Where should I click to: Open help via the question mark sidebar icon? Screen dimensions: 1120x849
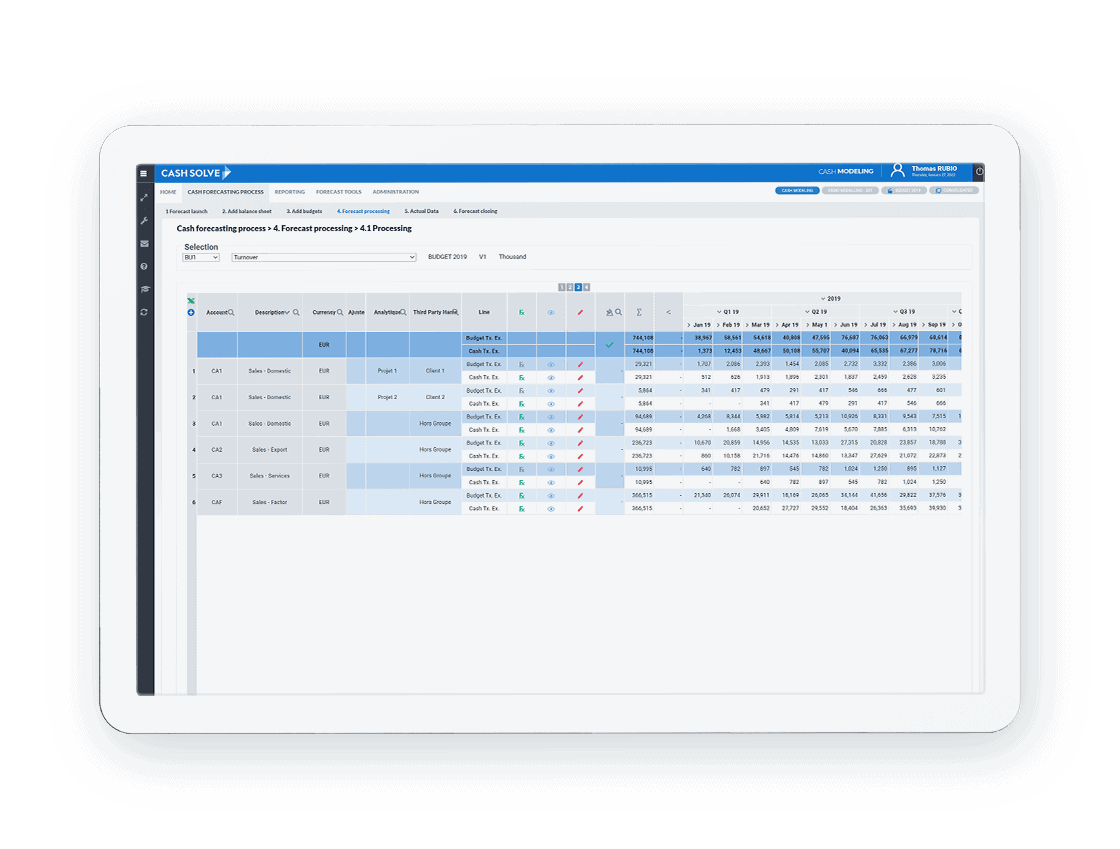click(144, 266)
